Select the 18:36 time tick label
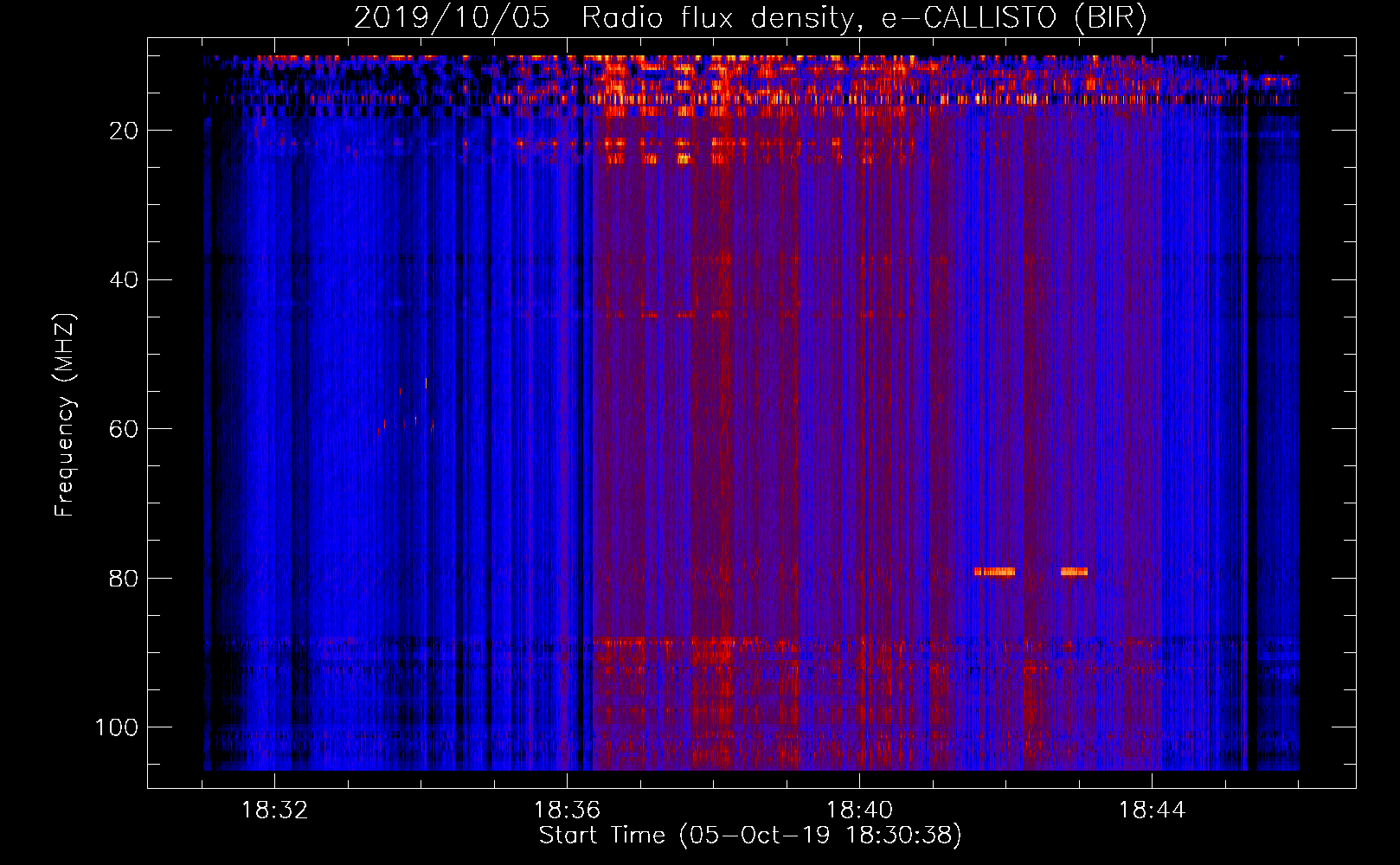Image resolution: width=1400 pixels, height=865 pixels. point(567,811)
